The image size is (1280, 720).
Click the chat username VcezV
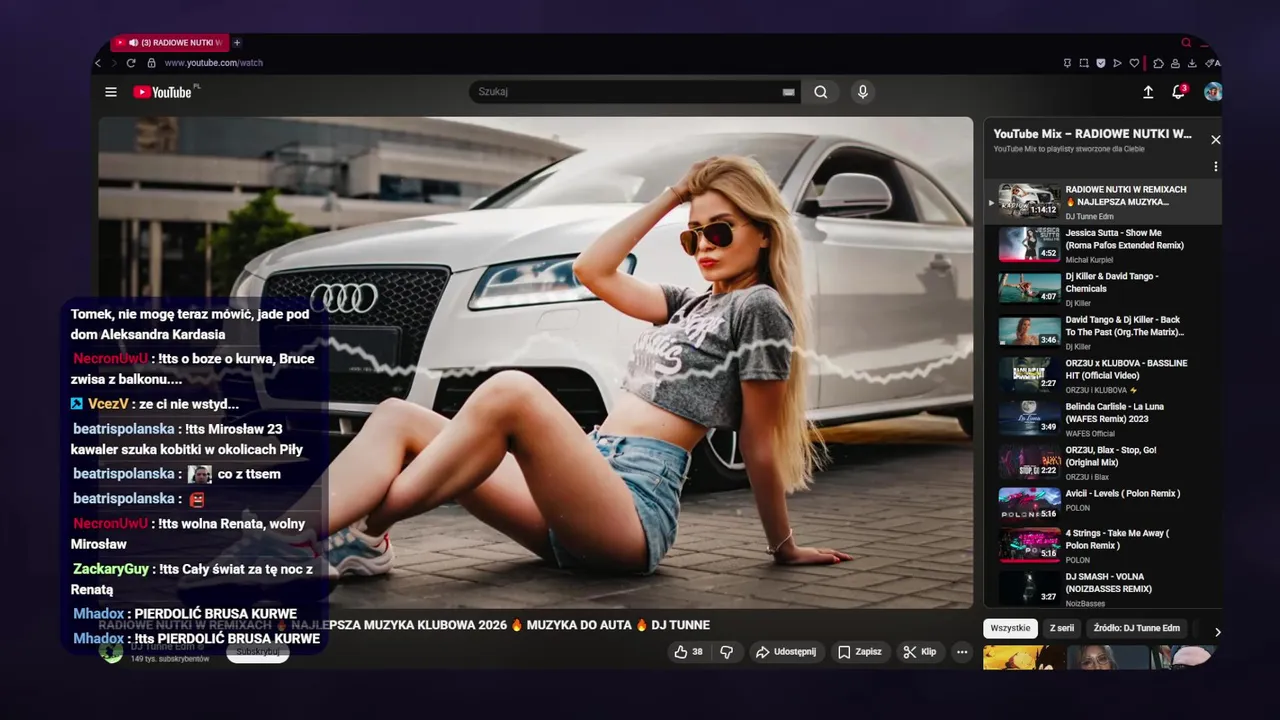click(108, 404)
